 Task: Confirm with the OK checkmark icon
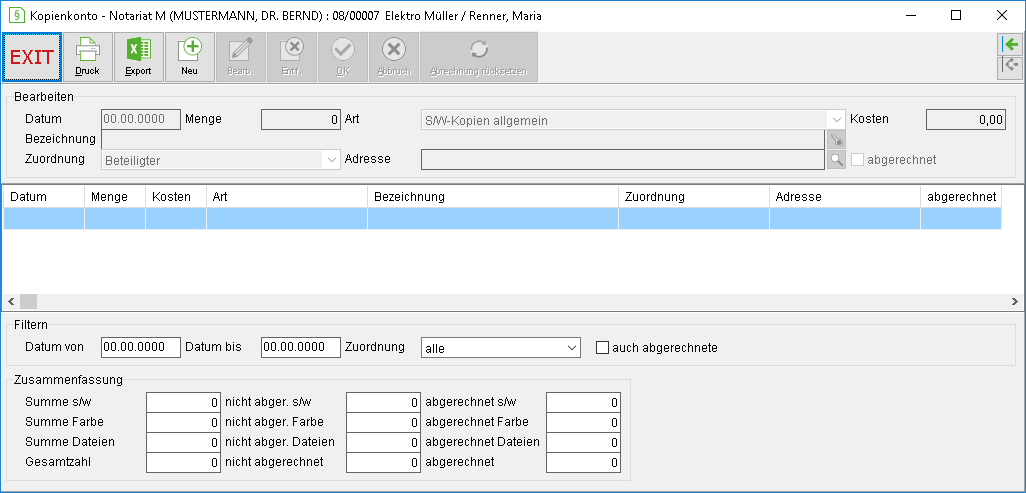coord(343,57)
